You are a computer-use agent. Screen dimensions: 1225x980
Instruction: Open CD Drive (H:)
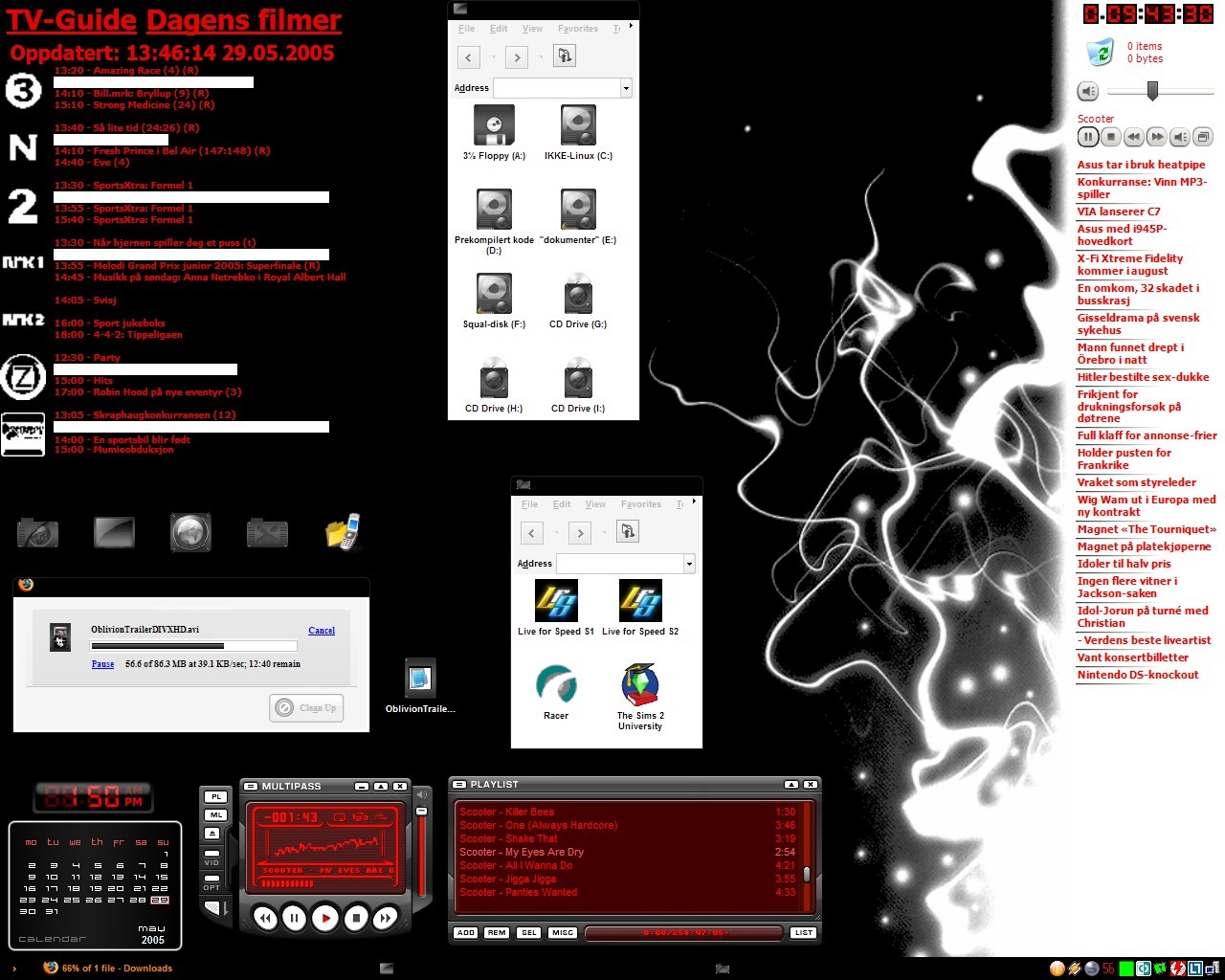494,385
